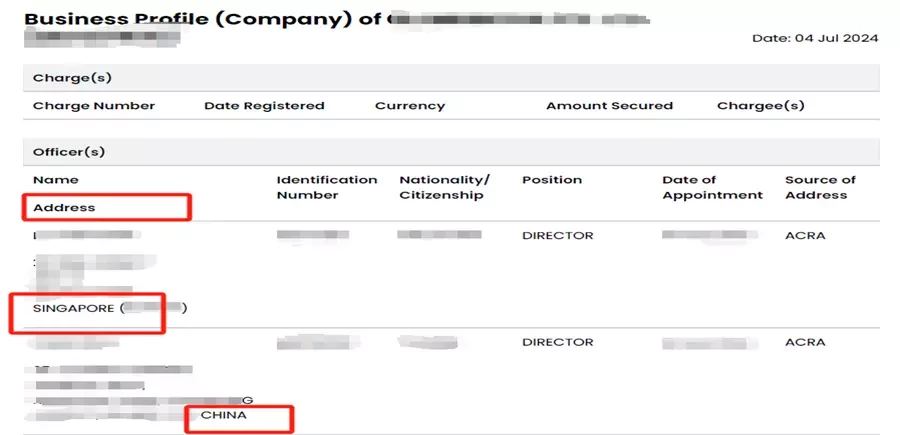Click the Amount Secured column header
900x435 pixels.
click(x=609, y=106)
